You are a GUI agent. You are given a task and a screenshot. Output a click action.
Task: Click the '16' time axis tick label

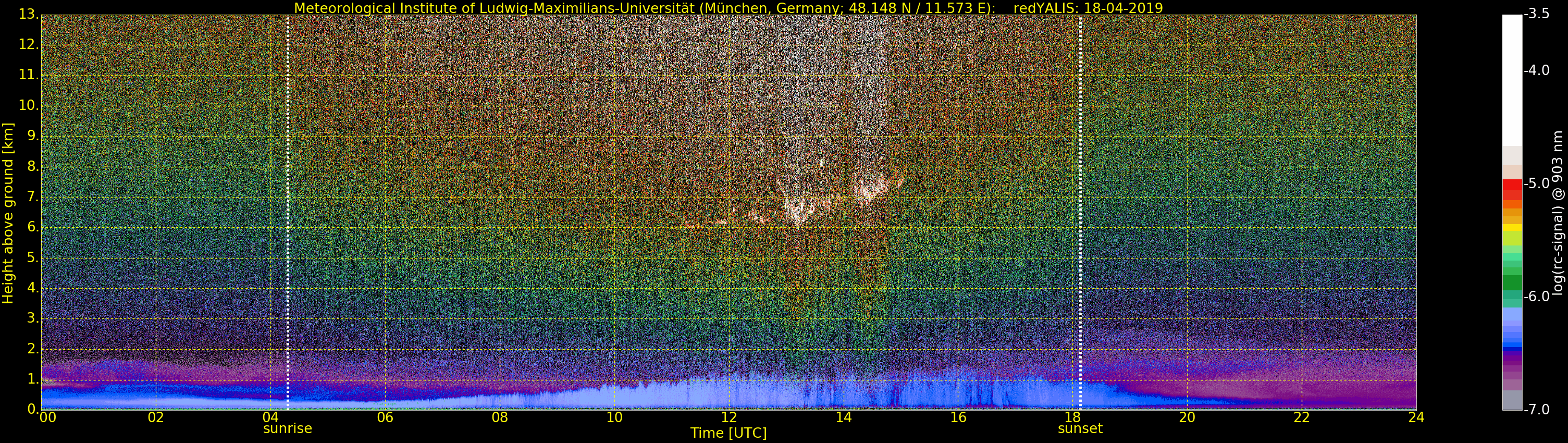pyautogui.click(x=958, y=417)
